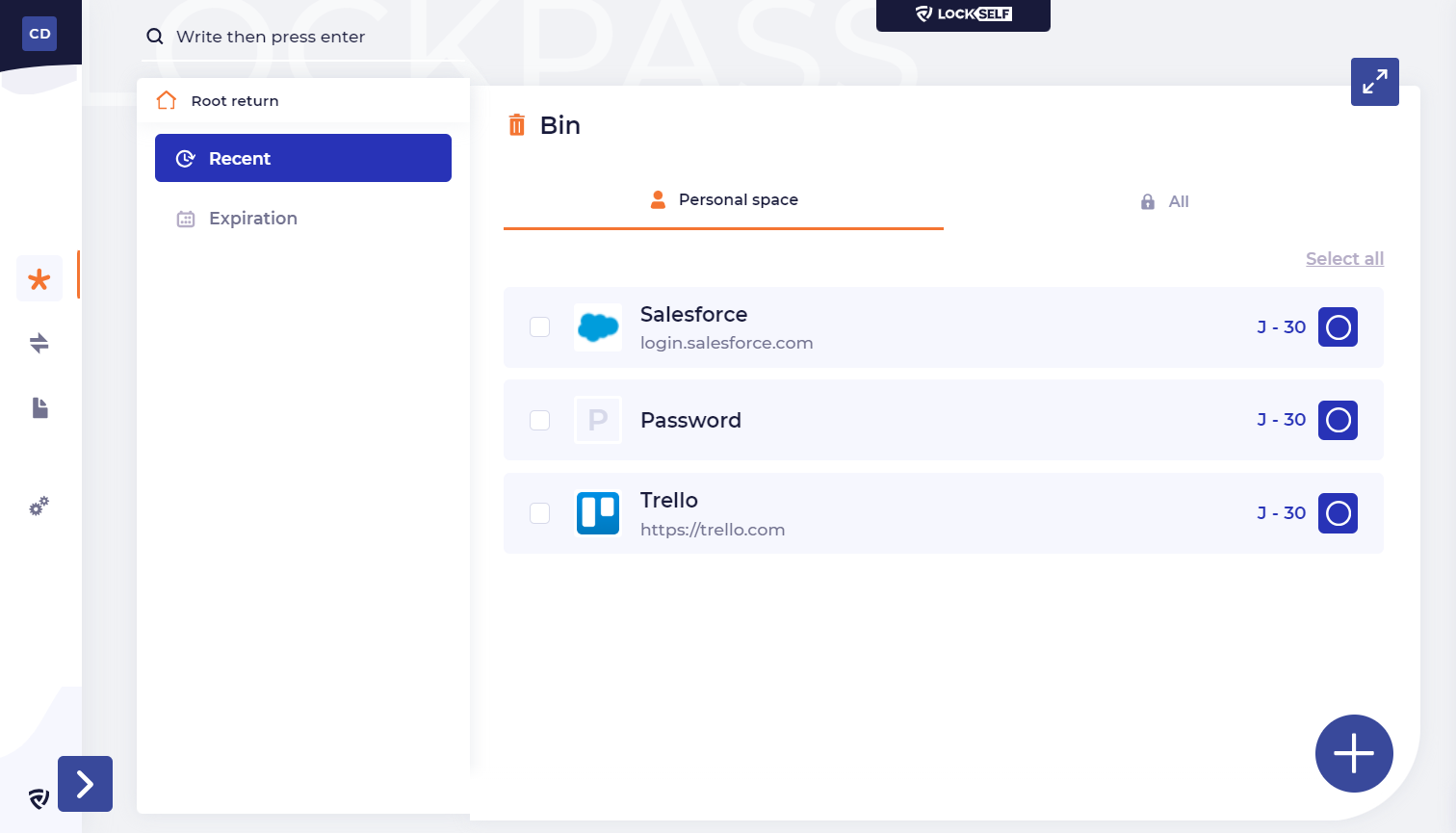Expand the sidebar with the chevron arrow
This screenshot has width=1456, height=833.
(x=85, y=784)
